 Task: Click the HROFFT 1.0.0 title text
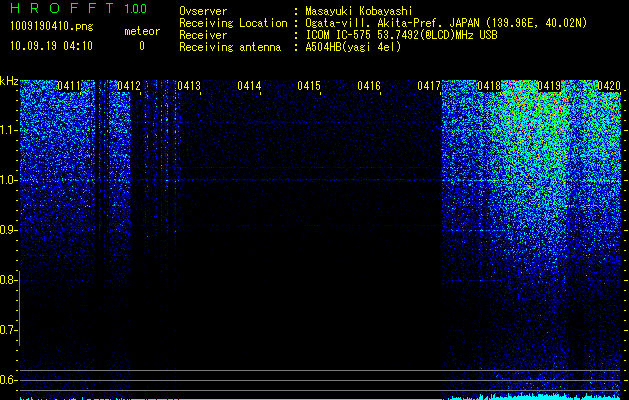(x=79, y=8)
